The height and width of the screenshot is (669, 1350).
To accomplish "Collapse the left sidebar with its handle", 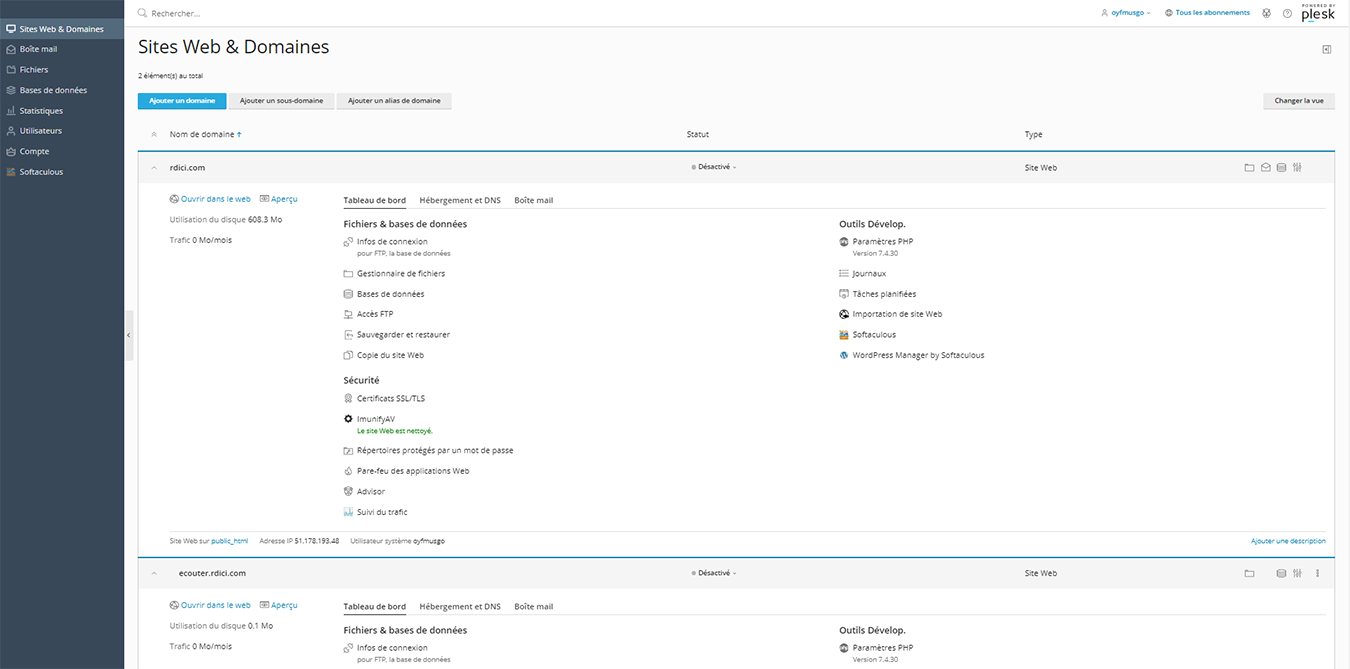I will click(128, 335).
